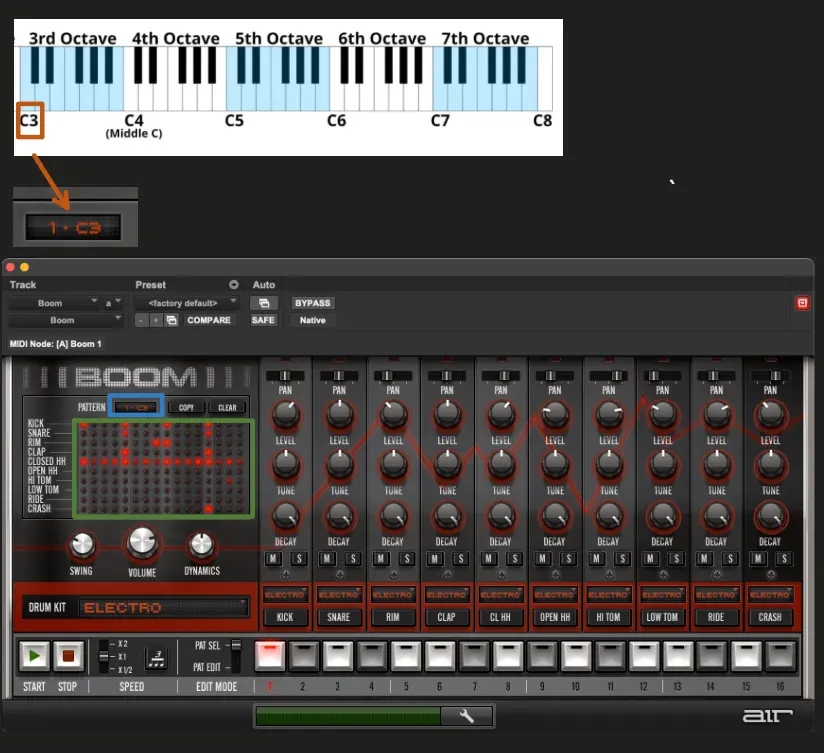Click the Copy pattern icon

click(x=186, y=407)
